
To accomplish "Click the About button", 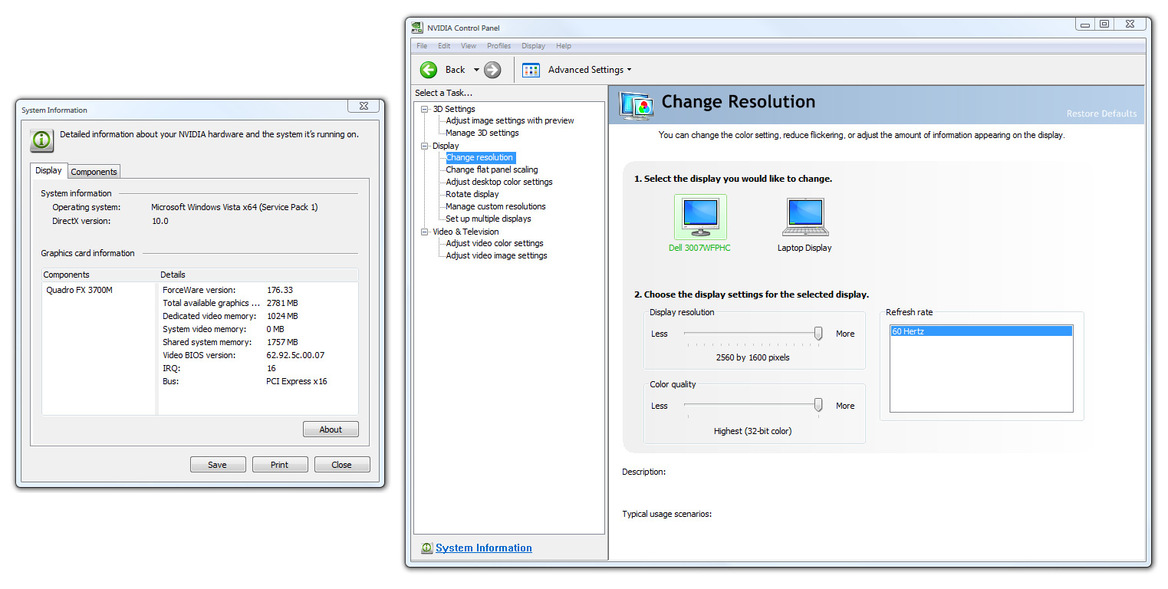I will coord(331,430).
